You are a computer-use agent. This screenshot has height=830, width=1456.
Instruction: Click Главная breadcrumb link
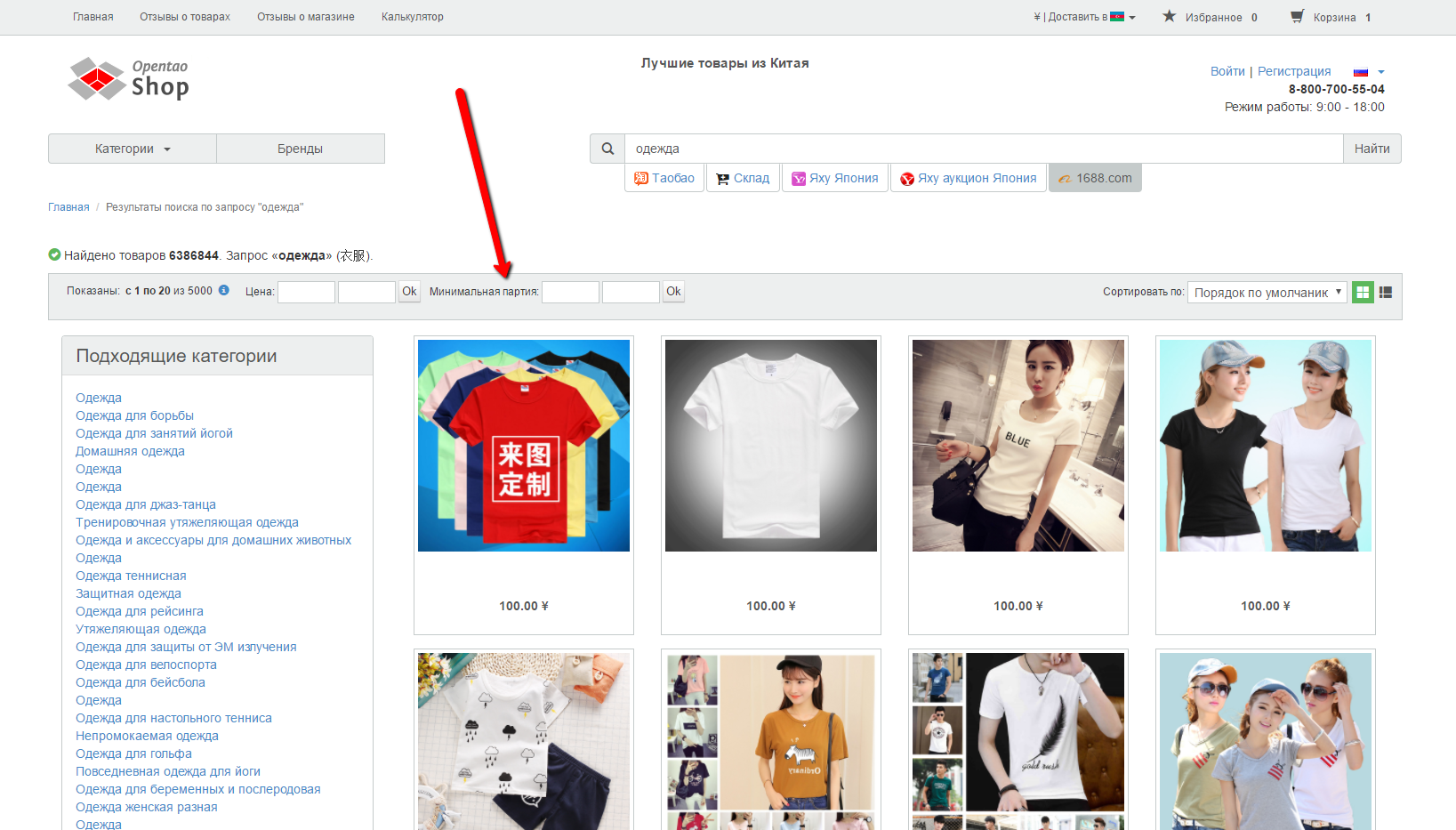[x=68, y=207]
